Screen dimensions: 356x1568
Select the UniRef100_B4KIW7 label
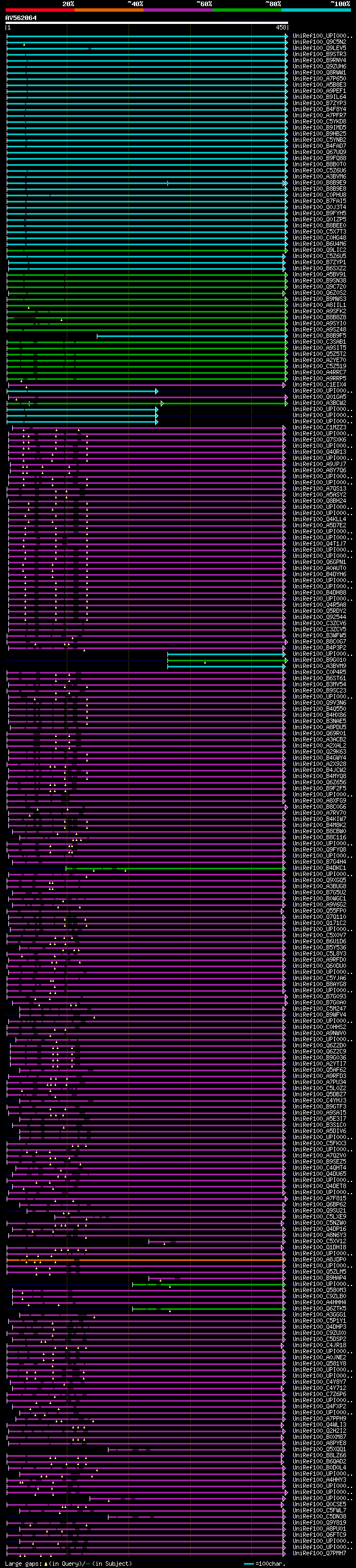click(x=319, y=819)
